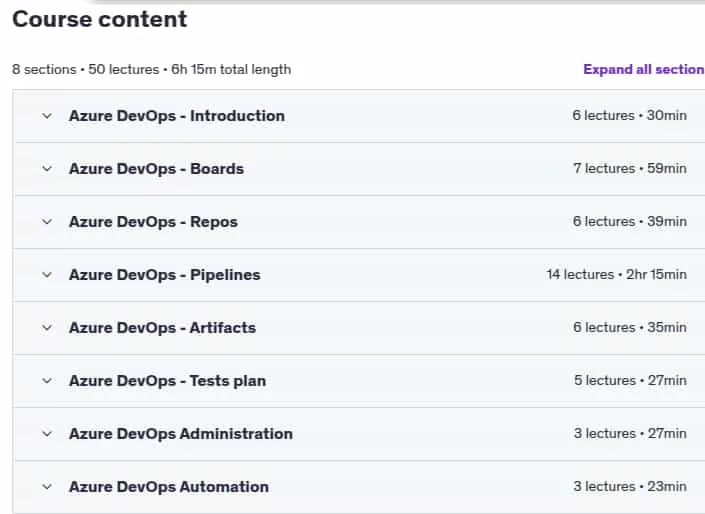Image resolution: width=705 pixels, height=514 pixels.
Task: Expand the Azure DevOps - Pipelines chevron
Action: tap(47, 275)
